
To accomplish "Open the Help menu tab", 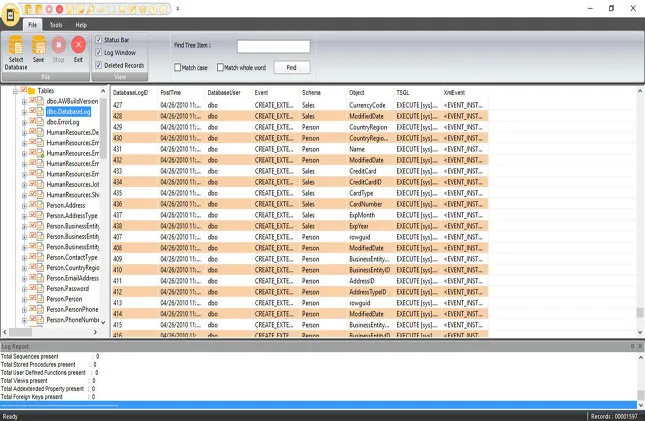I will [81, 25].
